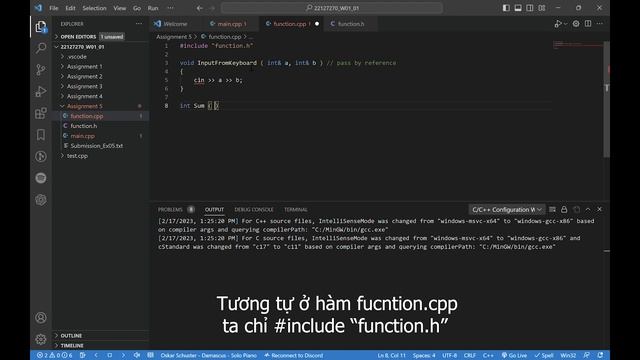This screenshot has height=360, width=640.
Task: Open the output log in editor
Action: pos(576,209)
